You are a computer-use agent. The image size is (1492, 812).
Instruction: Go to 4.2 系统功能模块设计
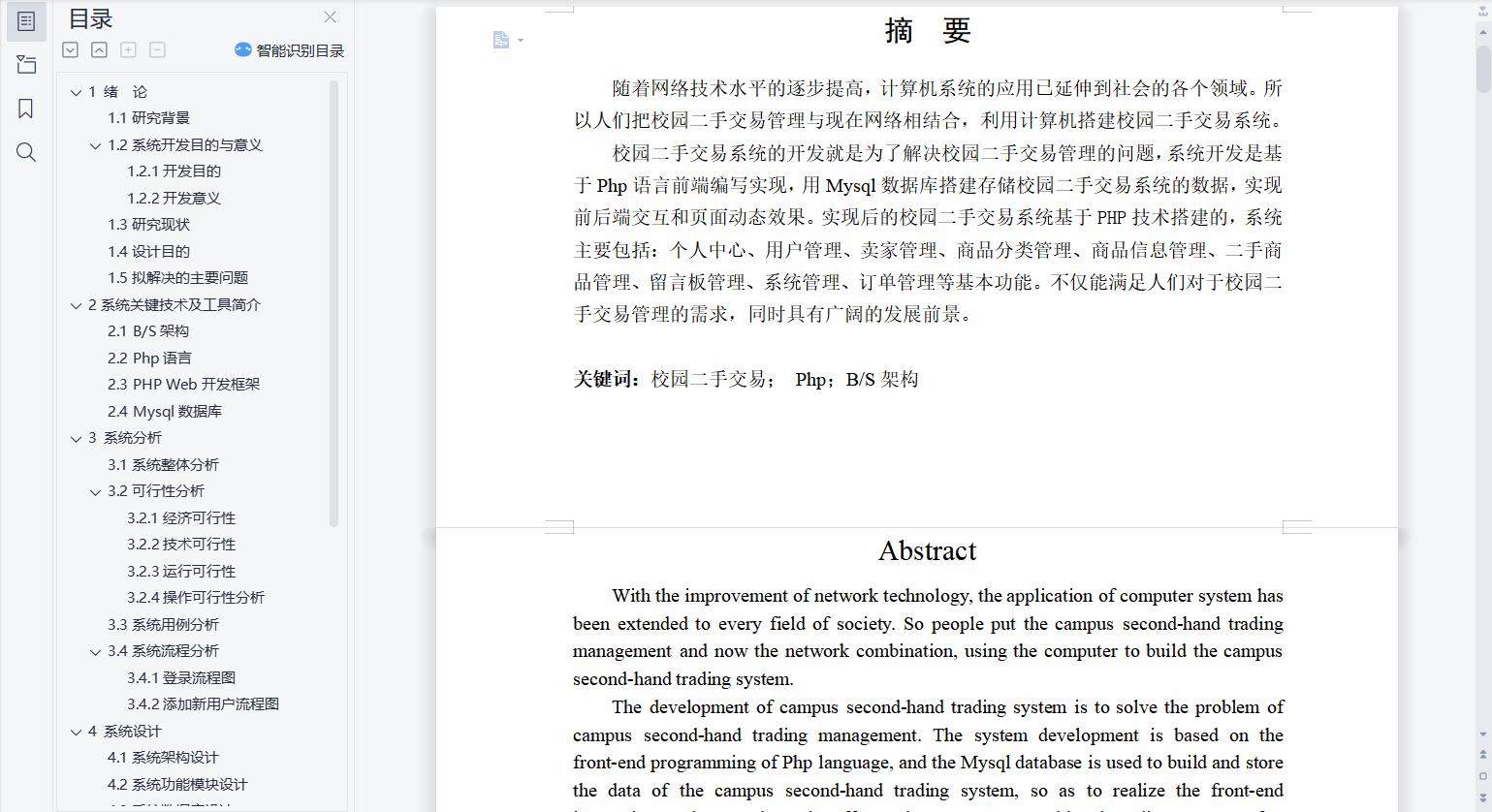[177, 784]
